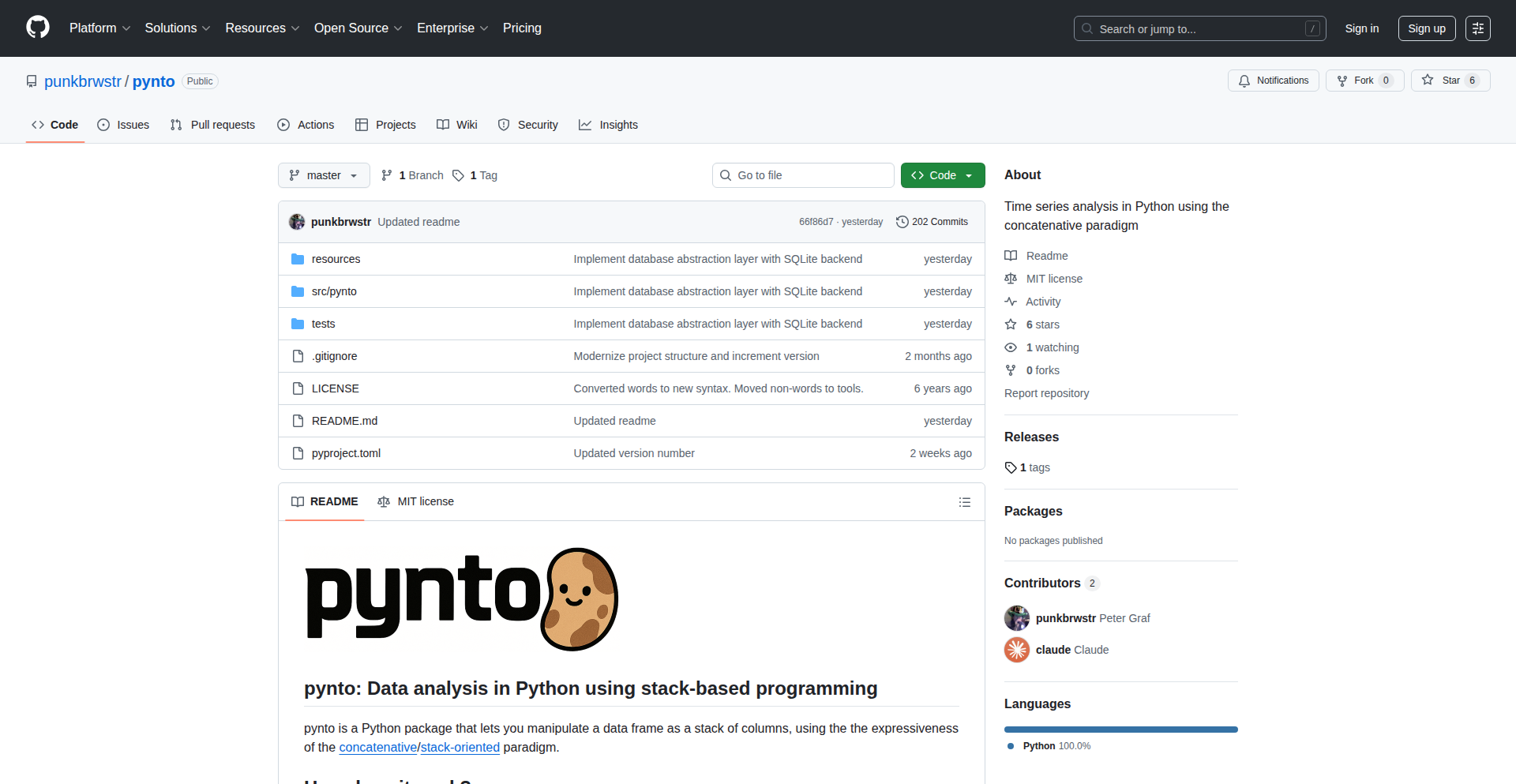Expand the Solutions menu
Screen dimensions: 1516x784
click(x=178, y=28)
